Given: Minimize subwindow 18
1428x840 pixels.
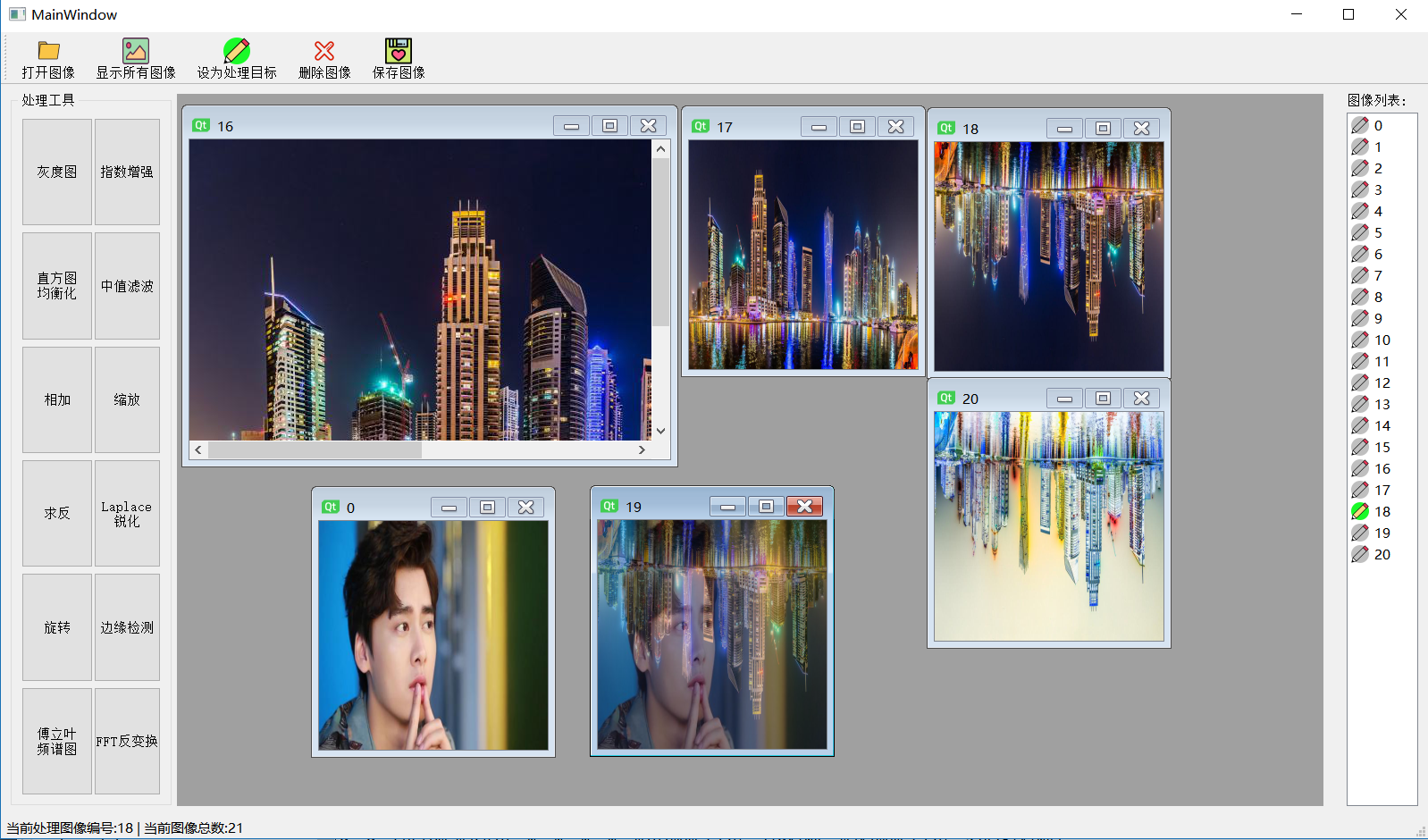Looking at the screenshot, I should (x=1064, y=129).
